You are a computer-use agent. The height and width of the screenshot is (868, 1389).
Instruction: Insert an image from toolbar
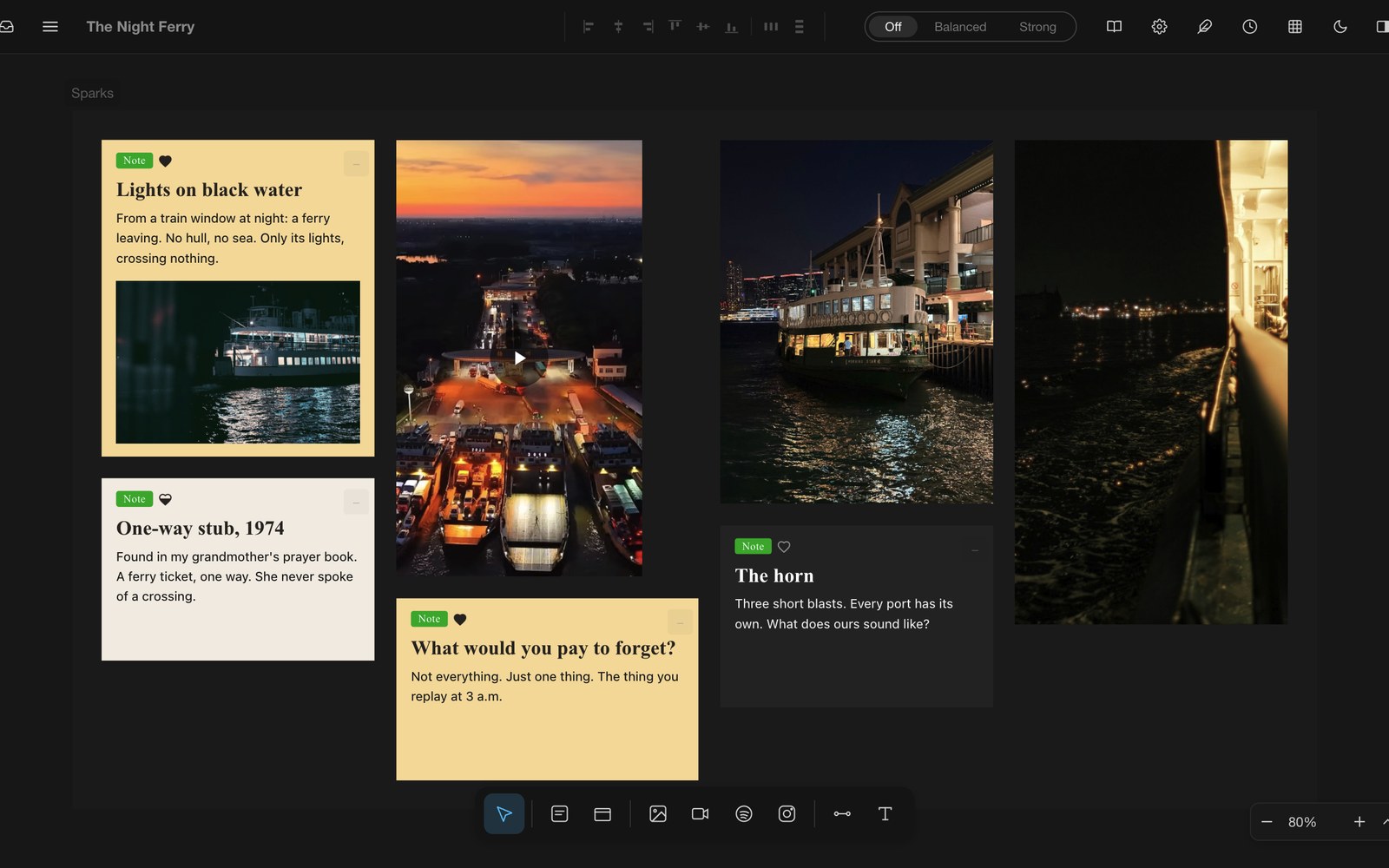pyautogui.click(x=658, y=814)
